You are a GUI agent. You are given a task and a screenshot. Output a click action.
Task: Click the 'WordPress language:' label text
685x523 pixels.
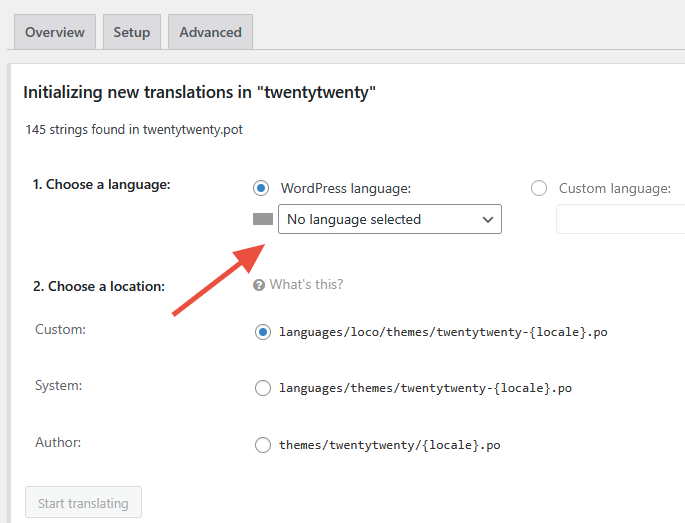pyautogui.click(x=346, y=188)
